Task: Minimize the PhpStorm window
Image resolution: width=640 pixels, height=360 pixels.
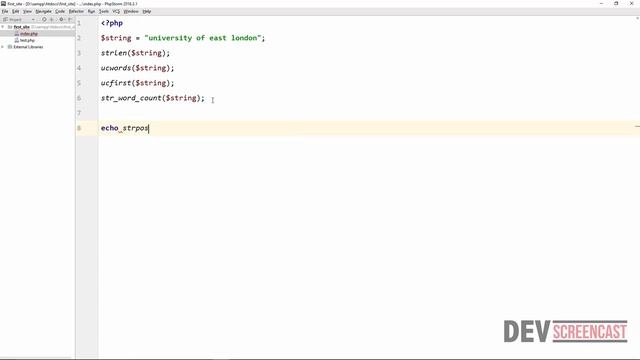Action: pyautogui.click(x=601, y=3)
